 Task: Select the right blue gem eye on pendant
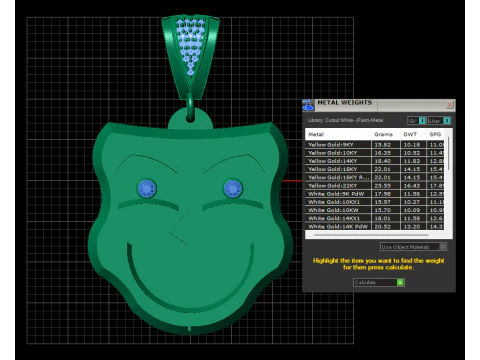coord(233,188)
